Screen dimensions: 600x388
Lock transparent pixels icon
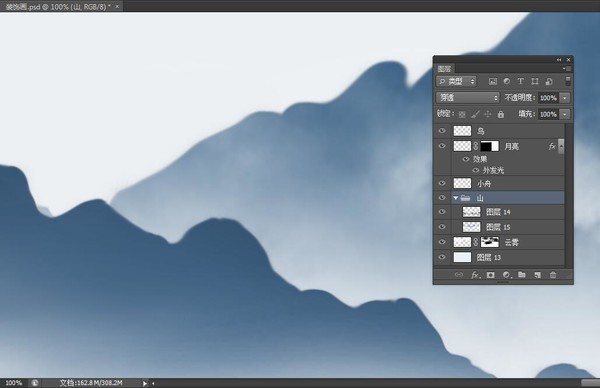coord(462,114)
